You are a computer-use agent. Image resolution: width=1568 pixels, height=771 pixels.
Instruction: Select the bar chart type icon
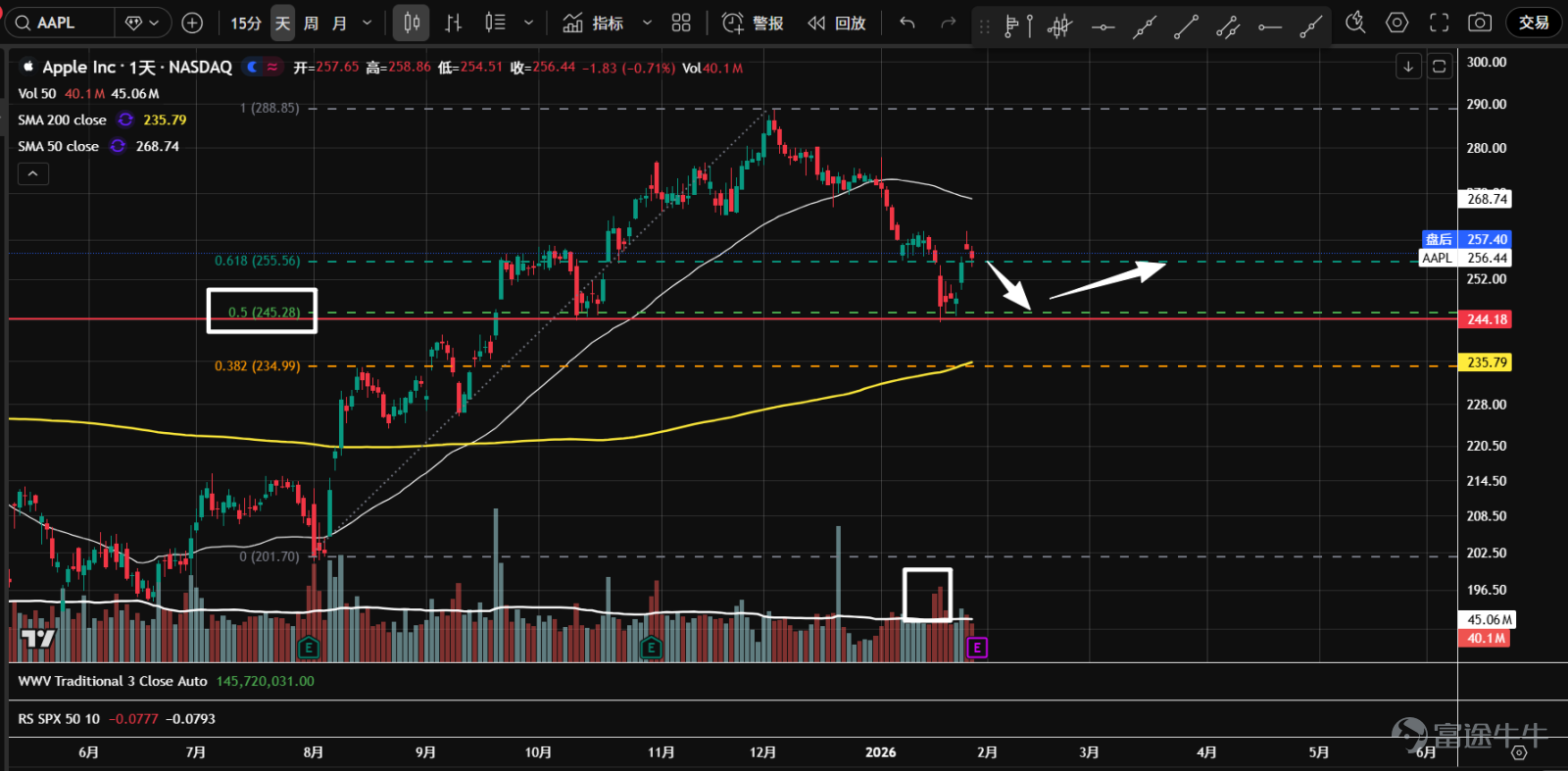point(454,23)
